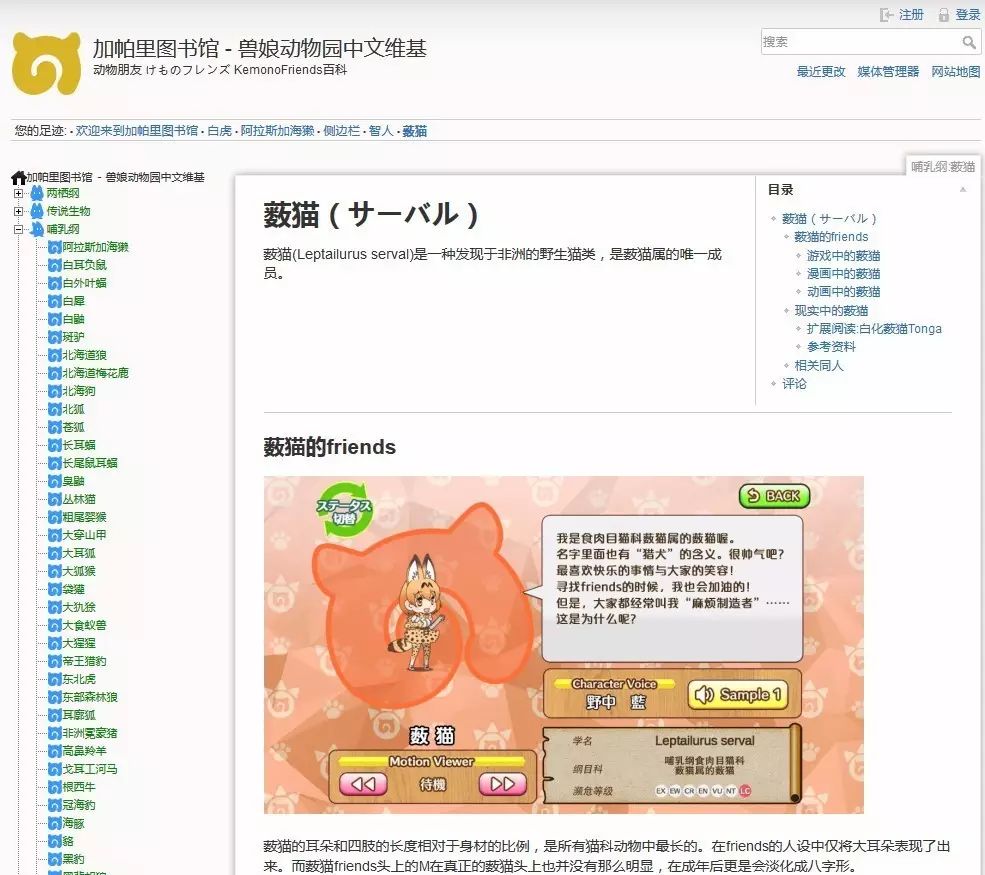The height and width of the screenshot is (875, 985).
Task: Open 北海道梅花鹿 in sidebar tree
Action: [95, 373]
